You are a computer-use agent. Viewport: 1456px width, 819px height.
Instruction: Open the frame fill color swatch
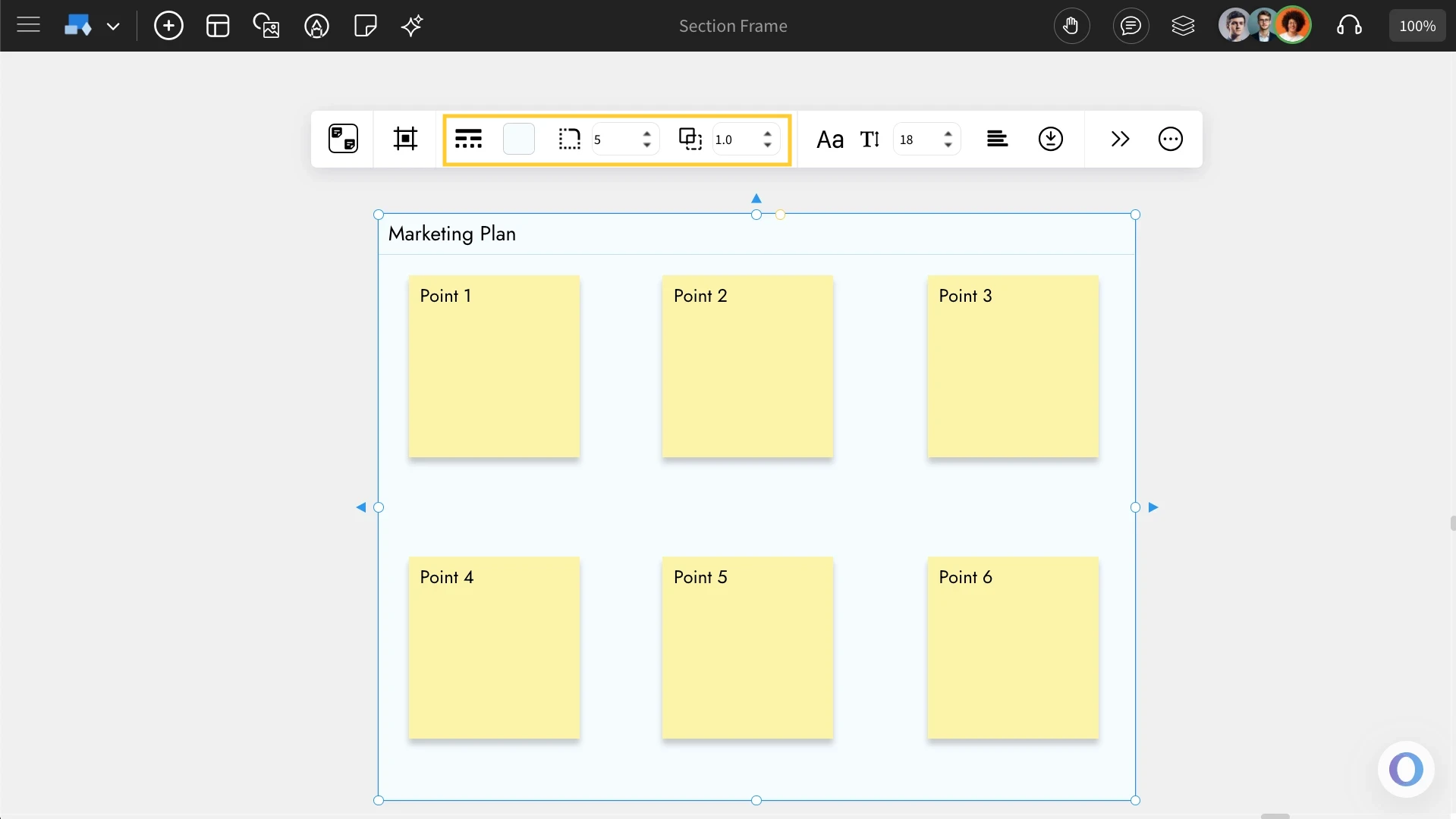point(519,138)
